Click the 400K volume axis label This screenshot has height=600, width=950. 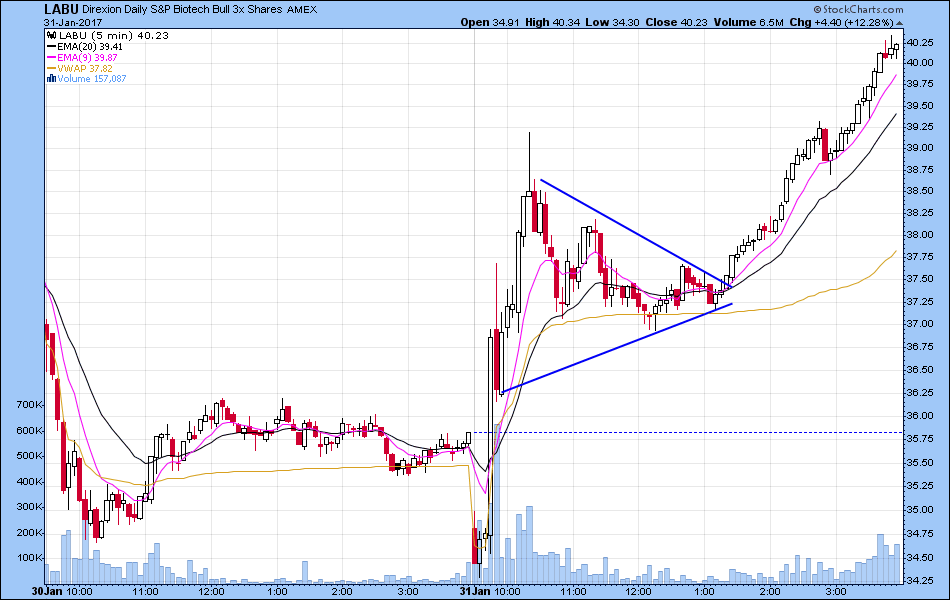click(30, 482)
